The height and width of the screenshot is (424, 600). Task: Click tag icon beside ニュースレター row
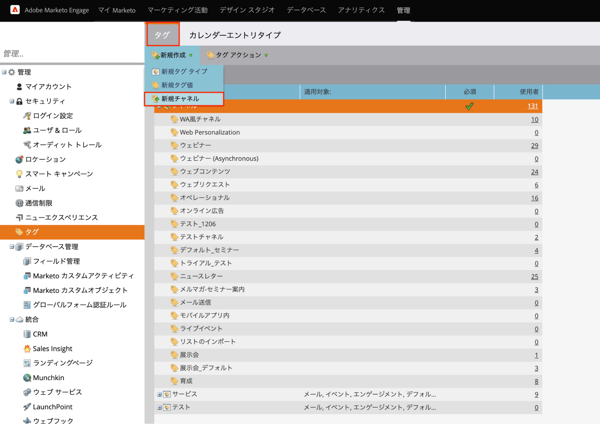(x=174, y=276)
